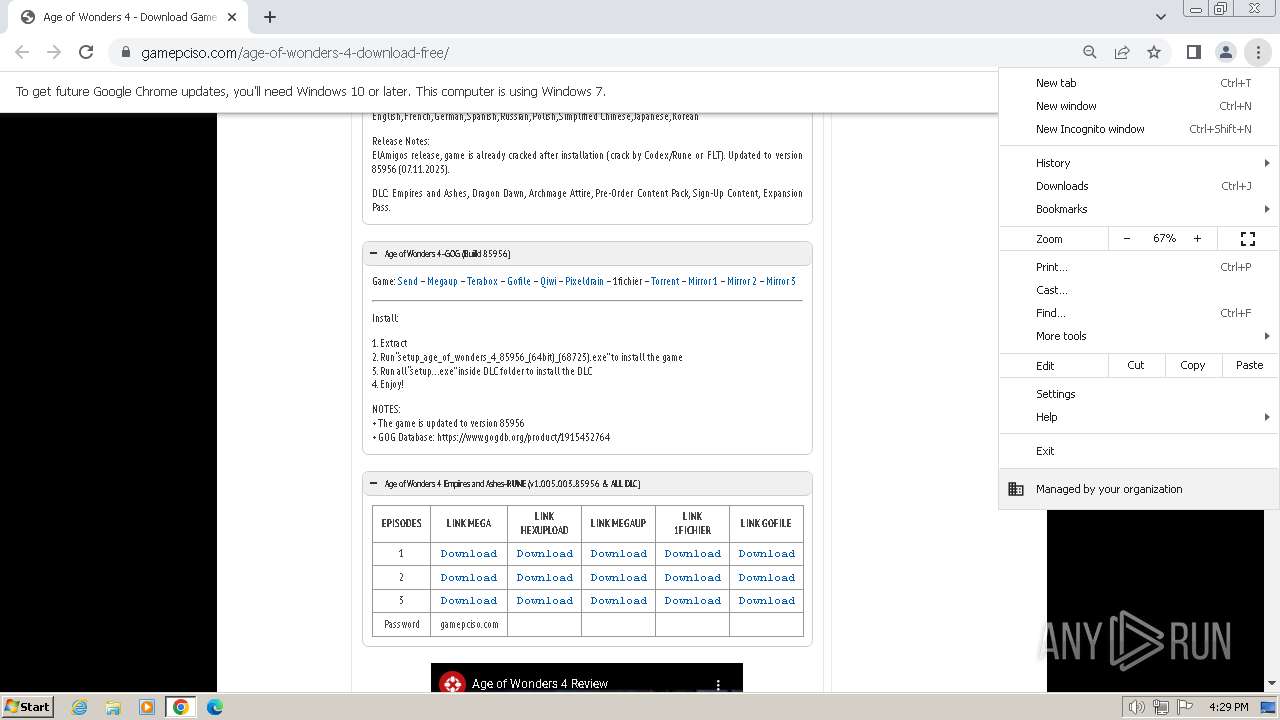Exit Chrome from the menu

pyautogui.click(x=1139, y=451)
